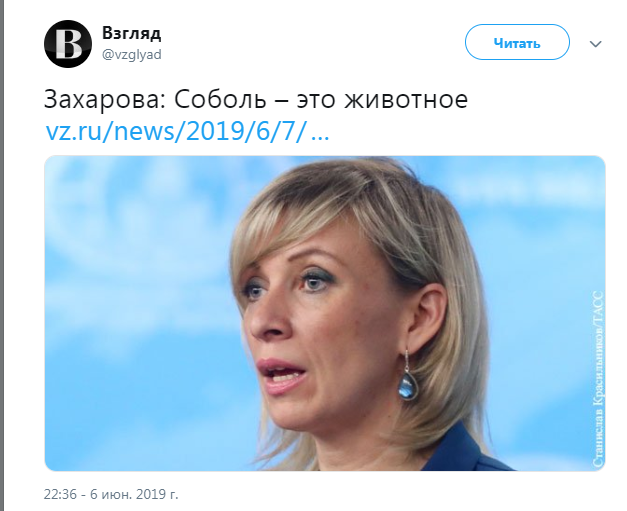627x511 pixels.
Task: Click the black circular B logo
Action: pos(68,44)
